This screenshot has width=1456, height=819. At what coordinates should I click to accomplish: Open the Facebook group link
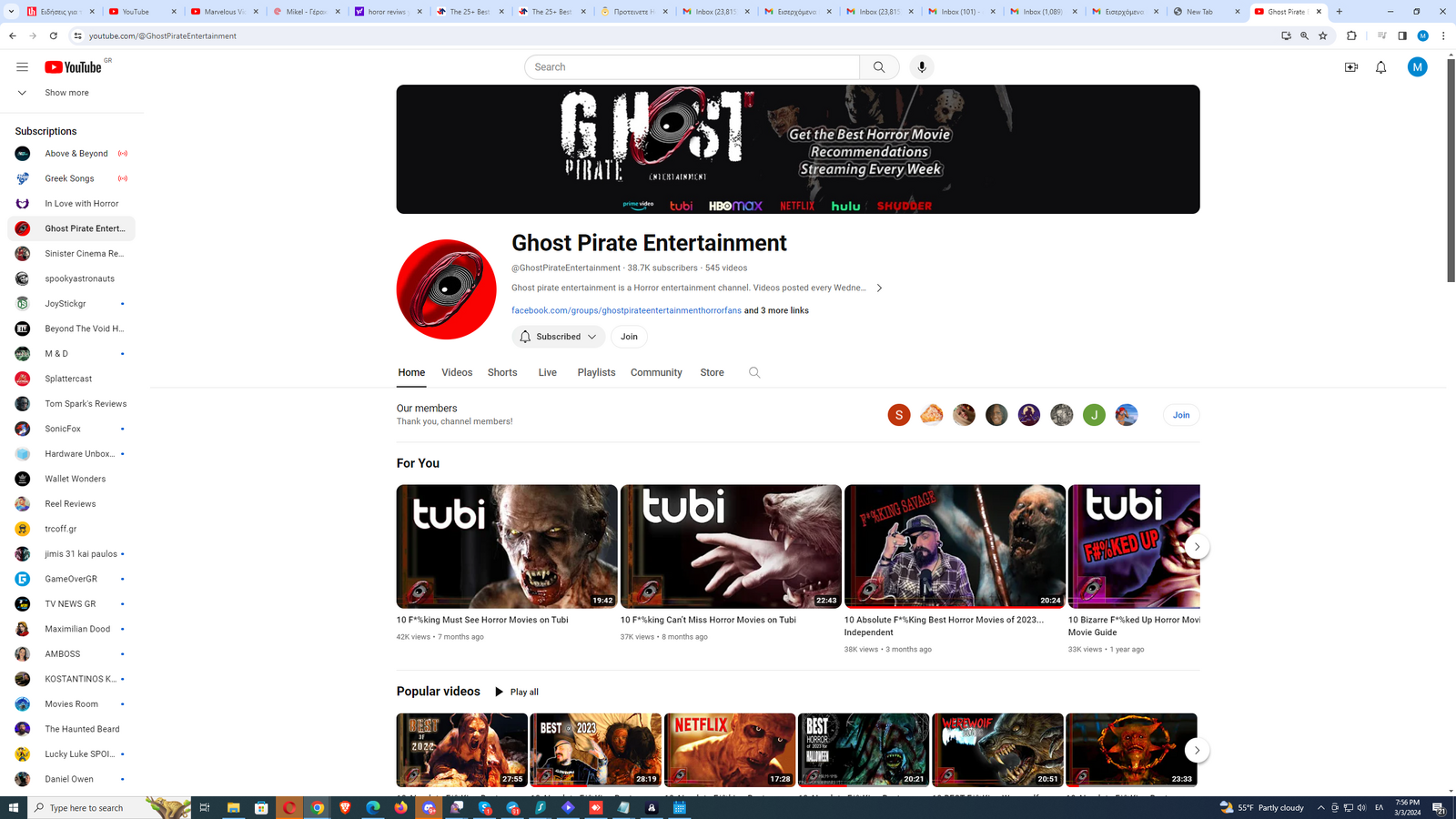(626, 311)
